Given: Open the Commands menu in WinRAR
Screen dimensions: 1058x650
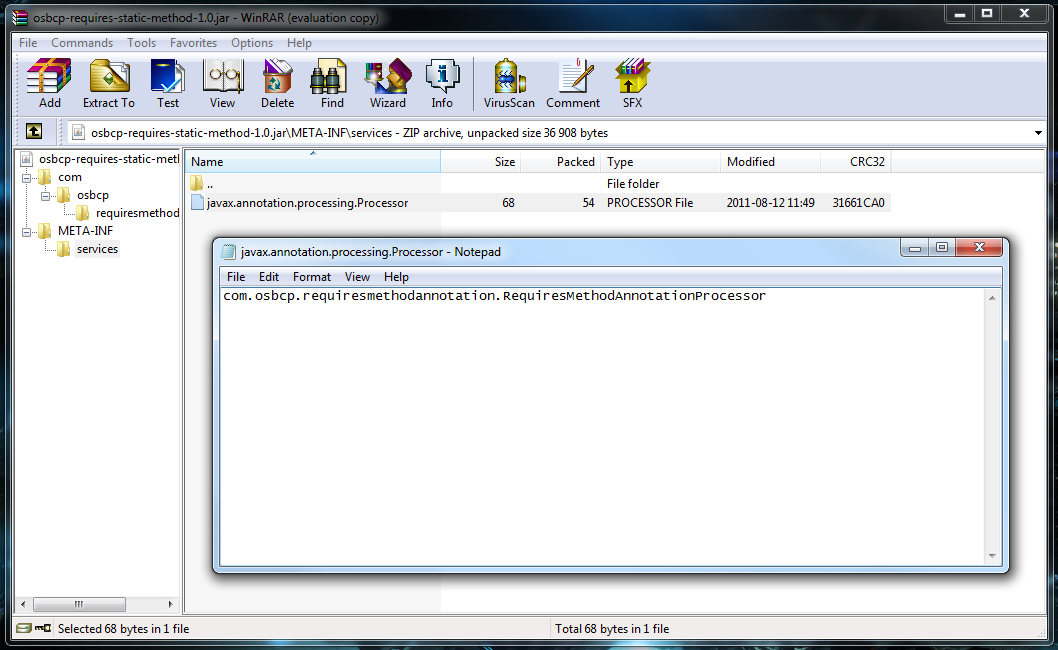Looking at the screenshot, I should coord(82,42).
